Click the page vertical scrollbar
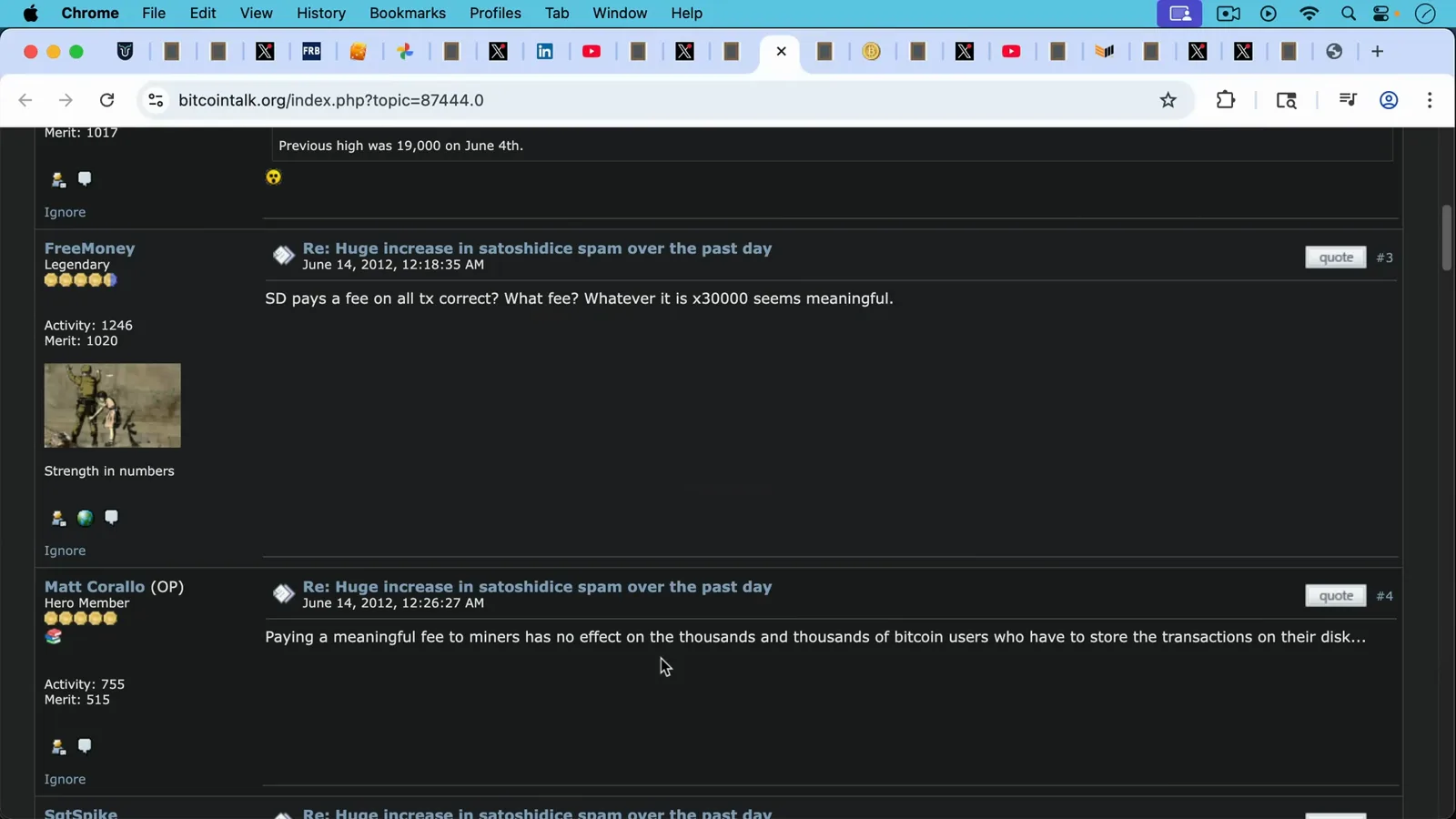Image resolution: width=1456 pixels, height=819 pixels. 1446,238
